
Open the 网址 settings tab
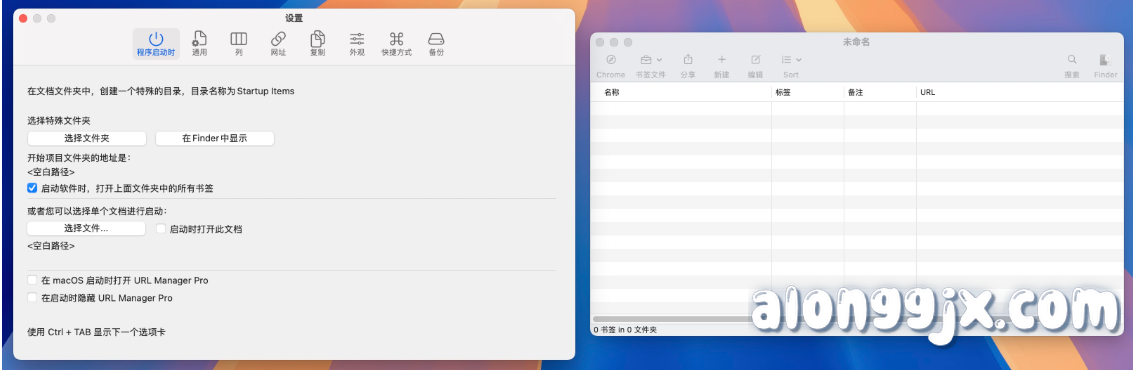click(x=278, y=44)
